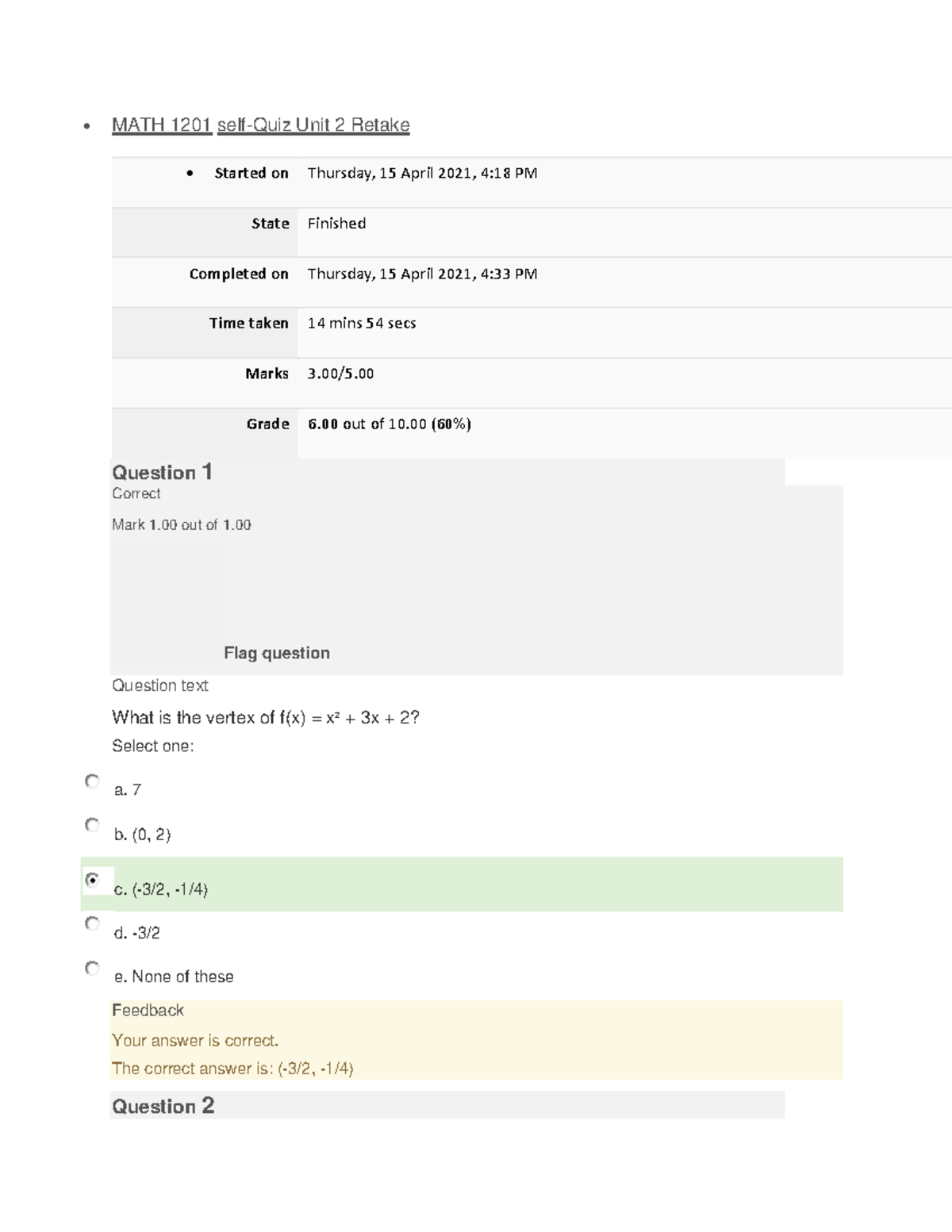Select answer option a. 7
This screenshot has width=952, height=1232.
click(x=92, y=780)
